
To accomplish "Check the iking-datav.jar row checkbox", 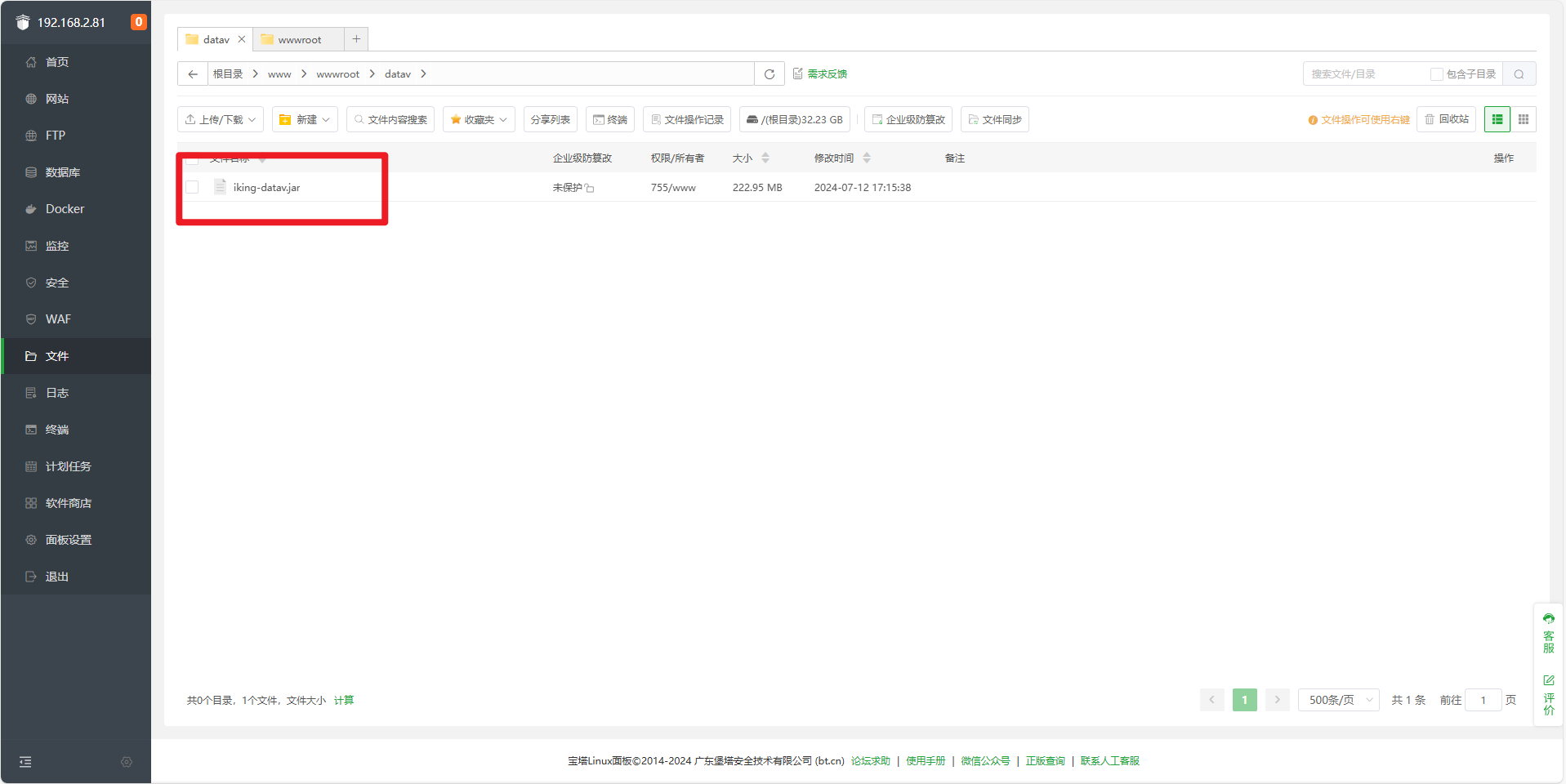I will 192,187.
